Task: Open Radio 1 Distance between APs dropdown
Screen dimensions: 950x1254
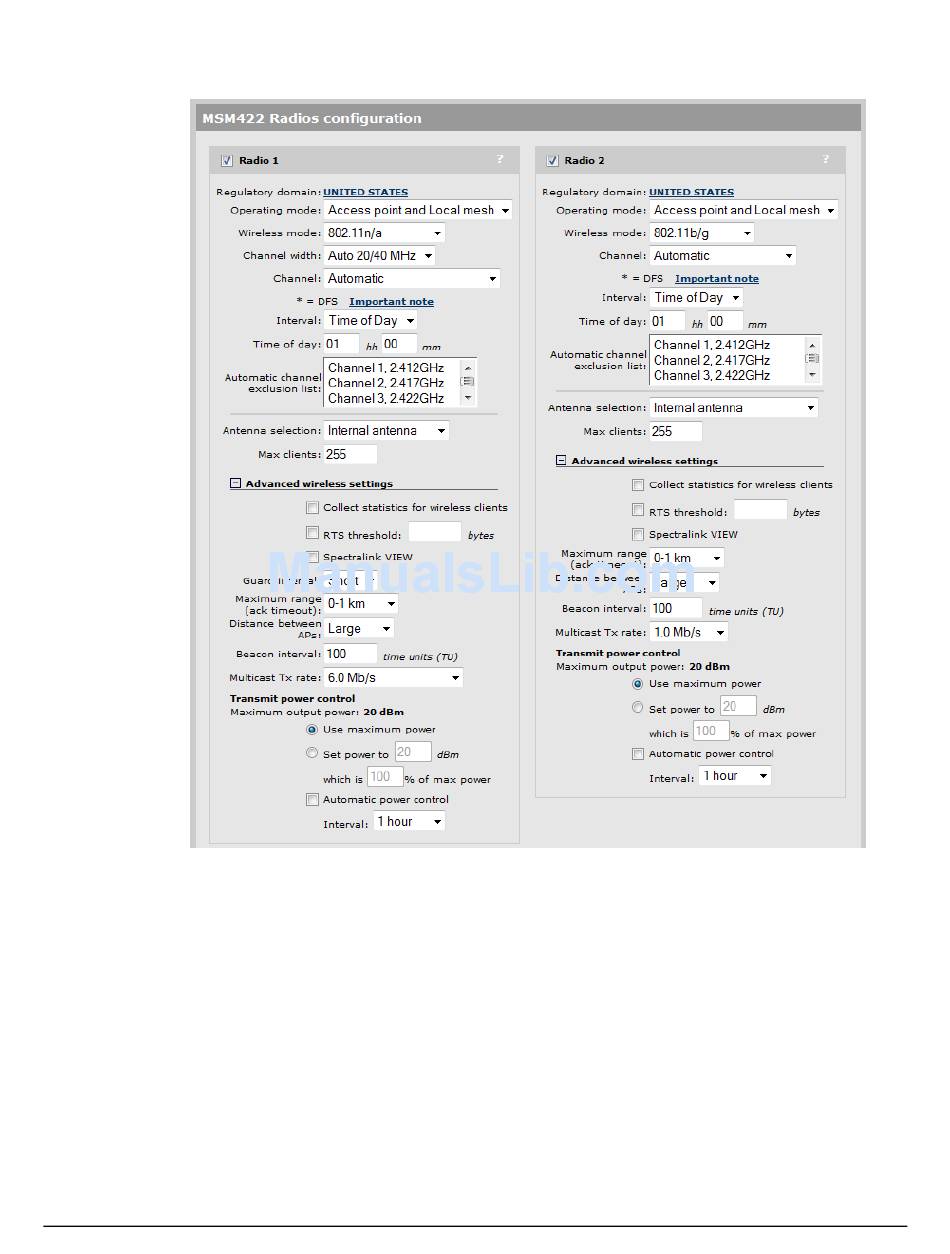Action: coord(359,629)
